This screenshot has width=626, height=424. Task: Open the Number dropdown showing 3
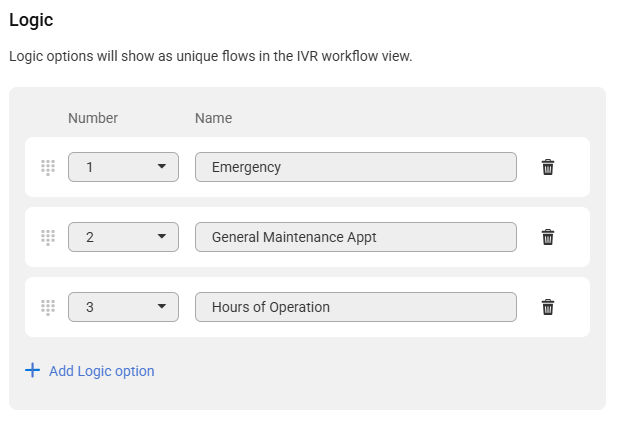(123, 307)
